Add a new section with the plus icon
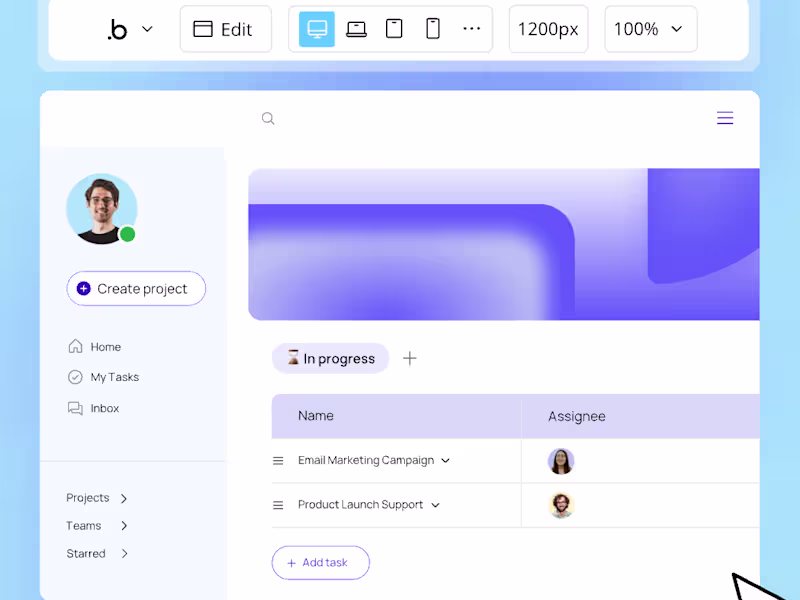Viewport: 800px width, 600px height. [410, 358]
